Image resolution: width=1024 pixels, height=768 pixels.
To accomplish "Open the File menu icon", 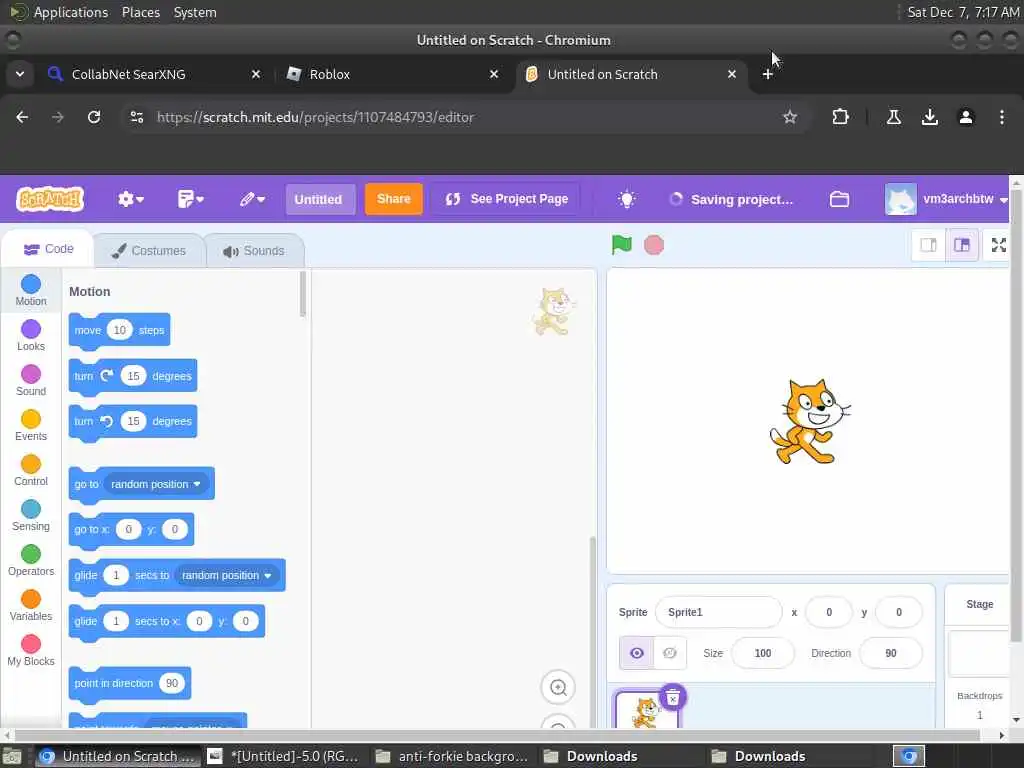I will pos(191,199).
